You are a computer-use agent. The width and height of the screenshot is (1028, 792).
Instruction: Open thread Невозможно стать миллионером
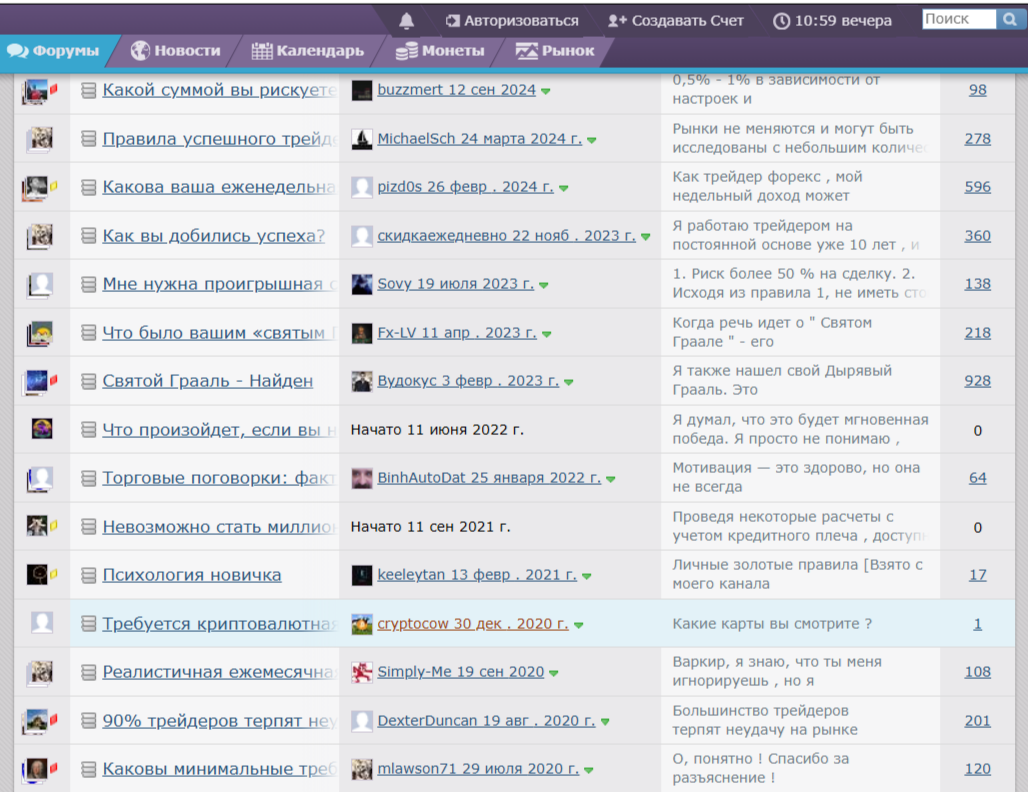point(220,527)
